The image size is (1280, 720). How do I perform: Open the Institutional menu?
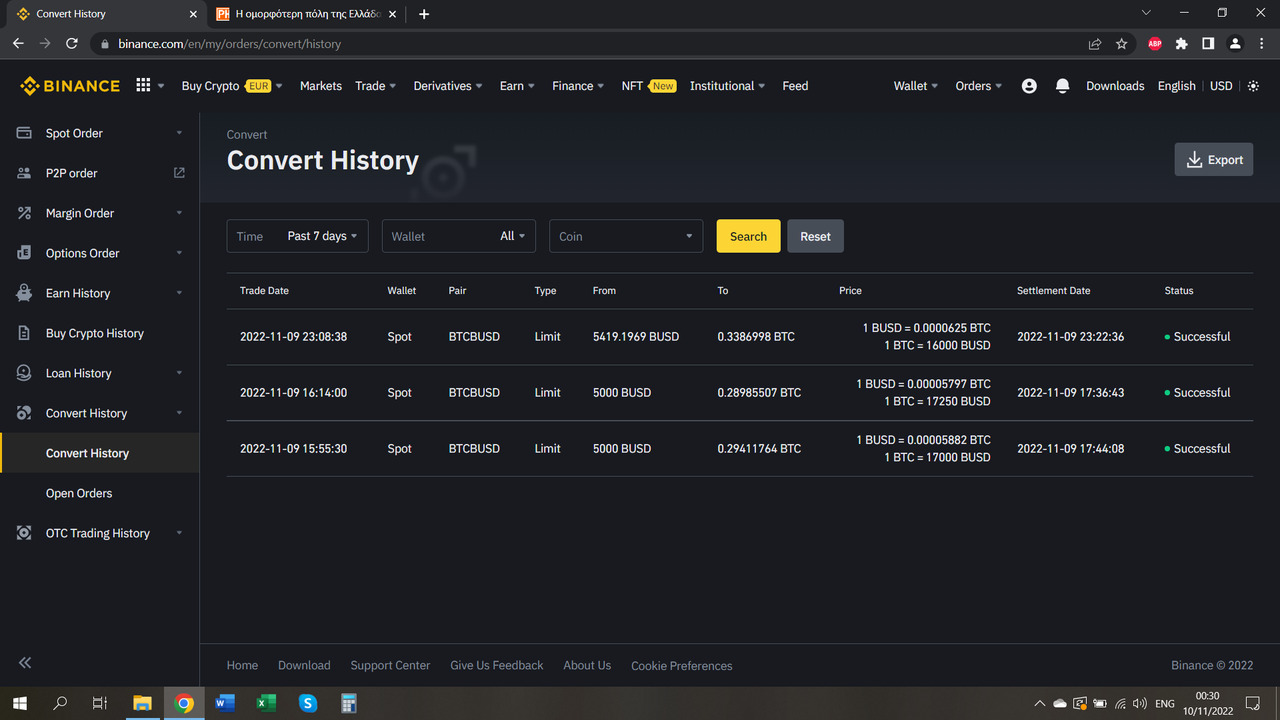[x=728, y=86]
